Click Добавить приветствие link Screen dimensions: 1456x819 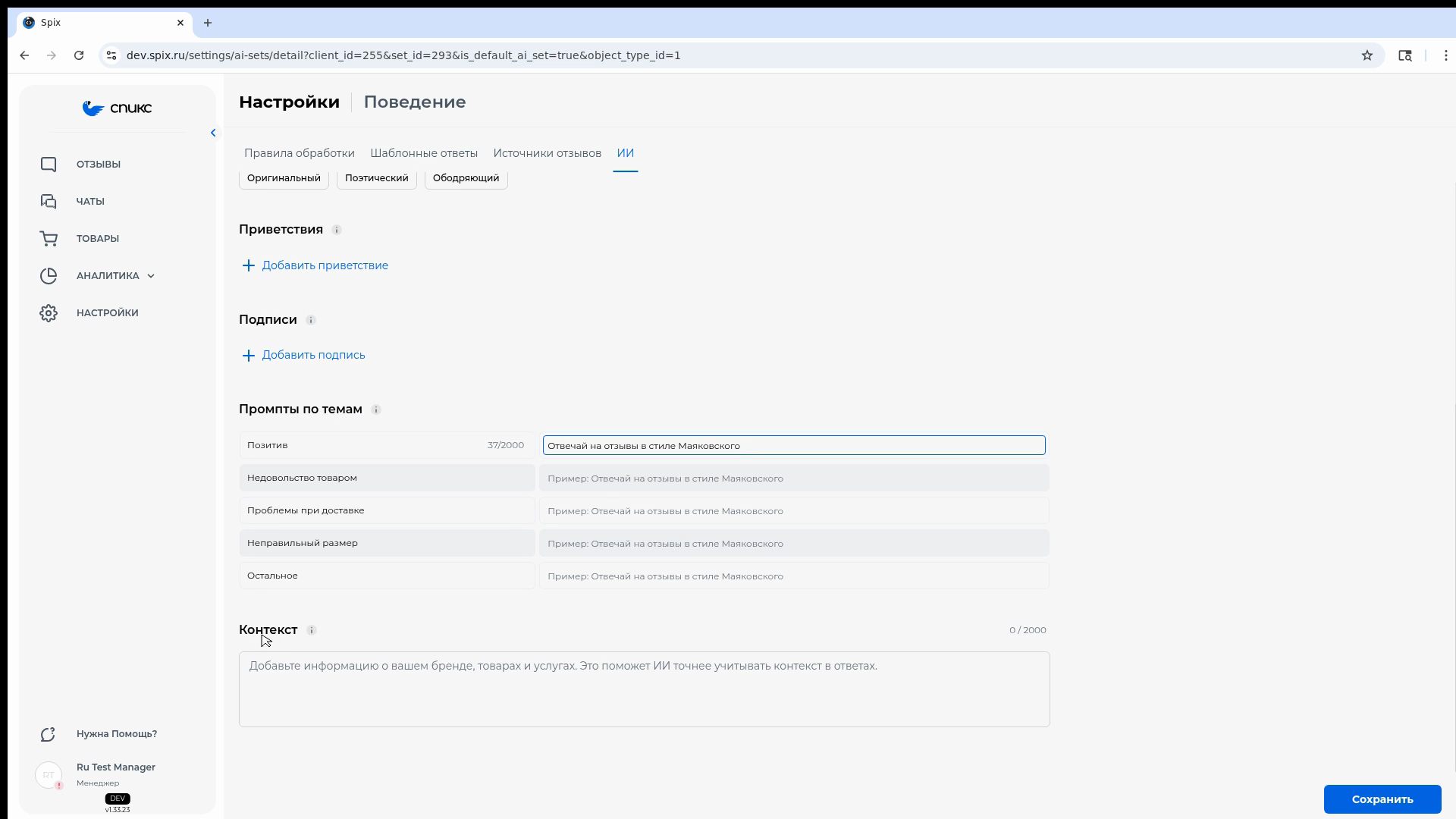tap(325, 265)
